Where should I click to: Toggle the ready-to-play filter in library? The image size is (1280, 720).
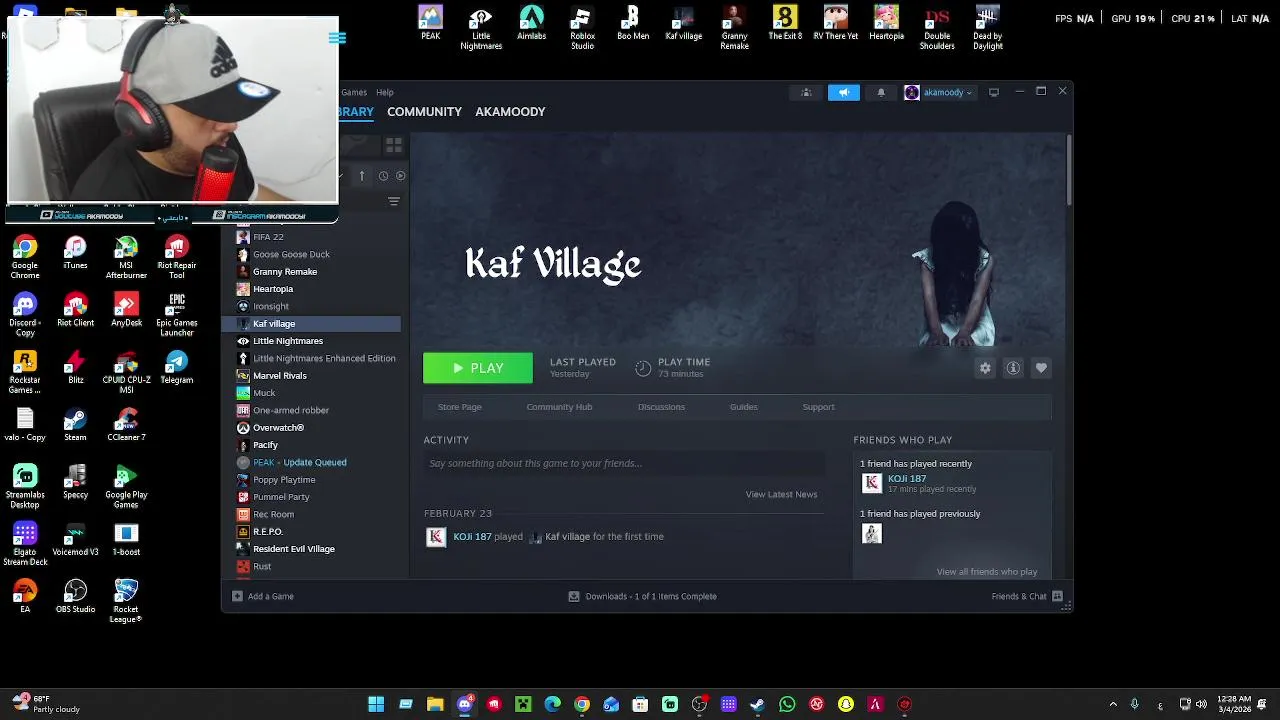(400, 176)
